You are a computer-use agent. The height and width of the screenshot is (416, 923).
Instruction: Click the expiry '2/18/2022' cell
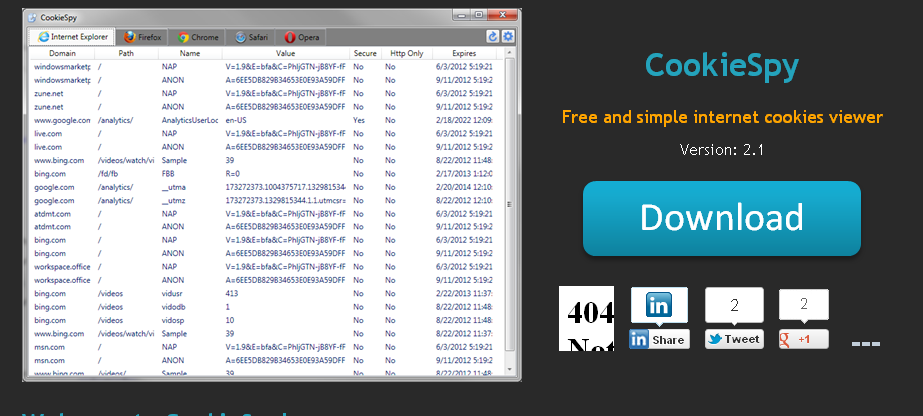[464, 120]
